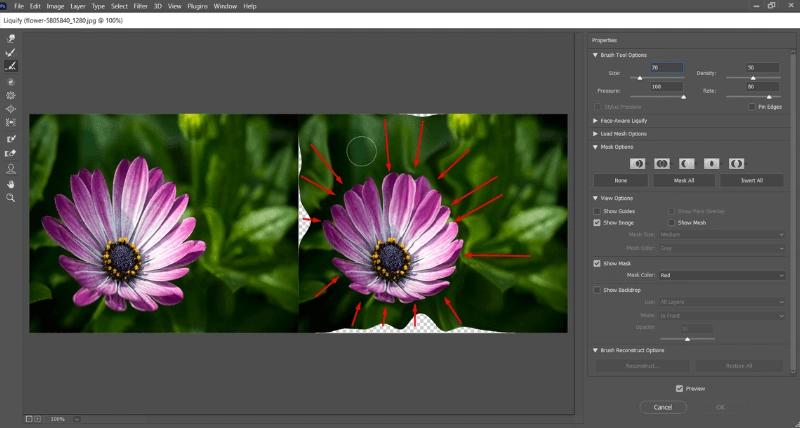Open the Image menu

[55, 6]
